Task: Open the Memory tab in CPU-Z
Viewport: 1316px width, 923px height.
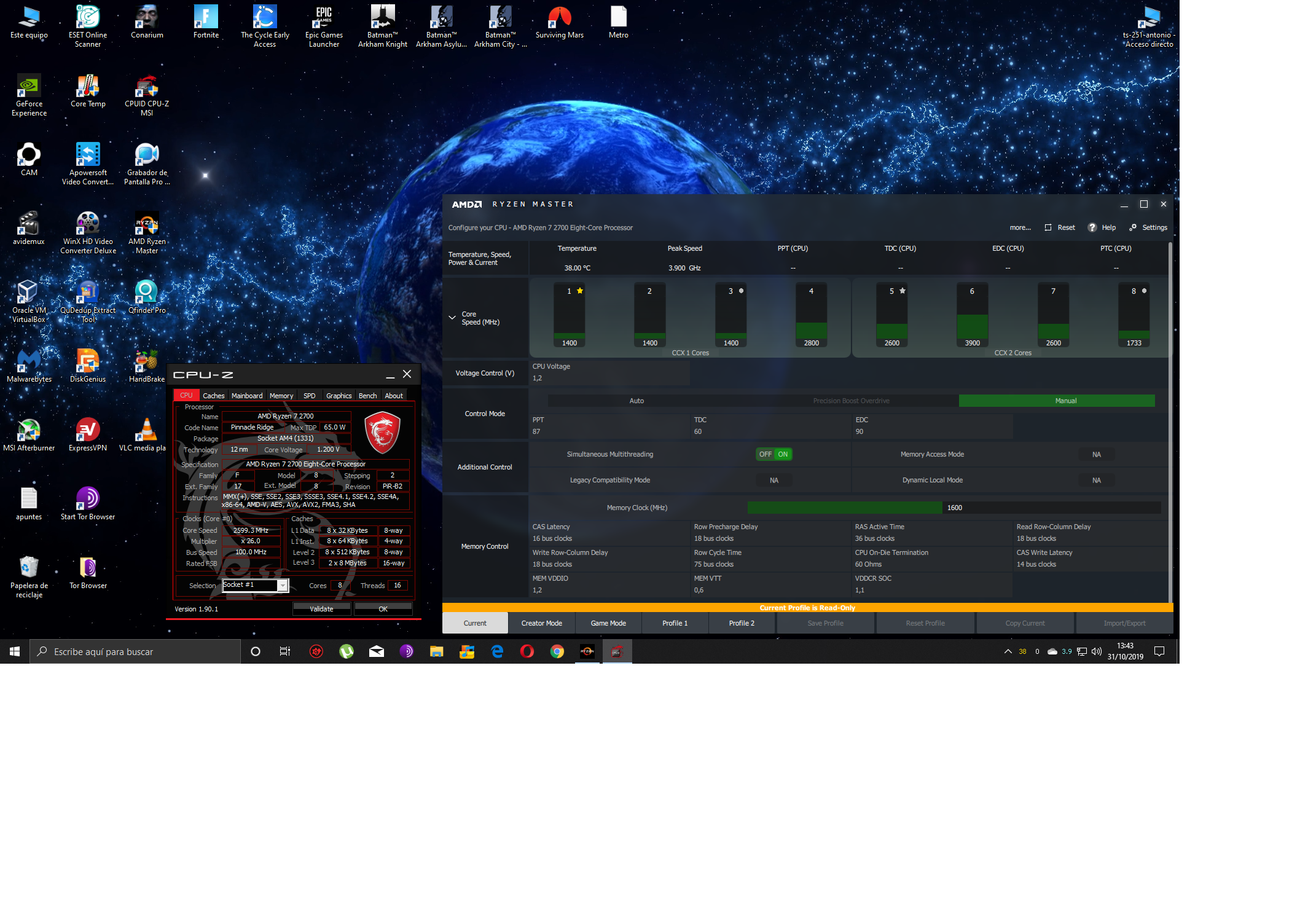Action: [281, 396]
